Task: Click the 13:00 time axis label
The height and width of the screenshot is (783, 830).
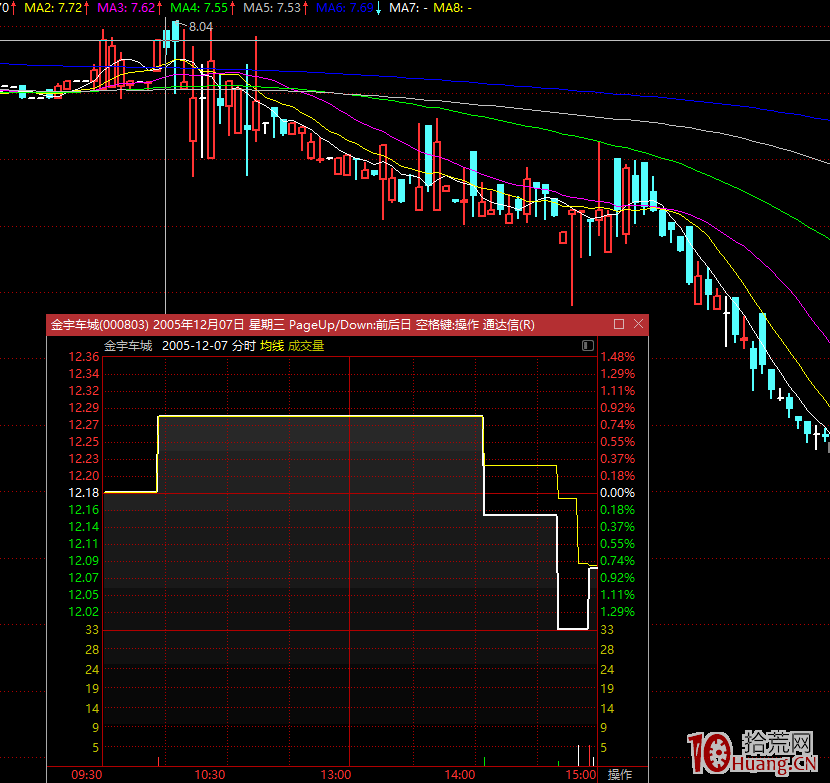Action: (335, 775)
